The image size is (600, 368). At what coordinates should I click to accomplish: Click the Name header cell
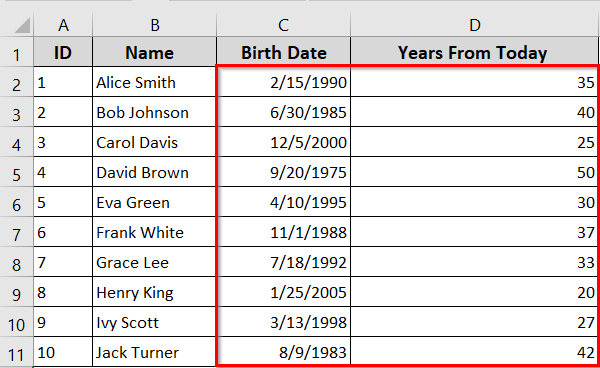pos(155,52)
